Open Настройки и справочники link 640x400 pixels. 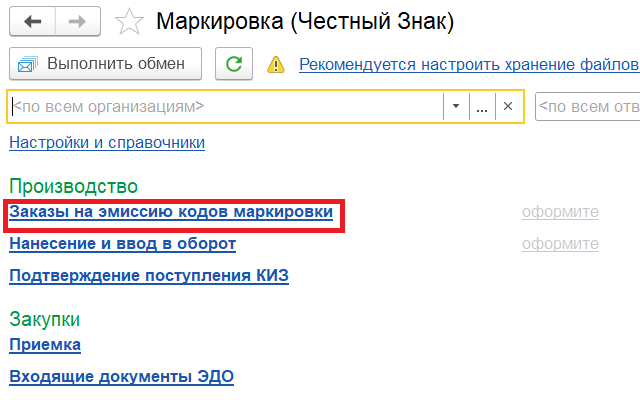coord(107,143)
